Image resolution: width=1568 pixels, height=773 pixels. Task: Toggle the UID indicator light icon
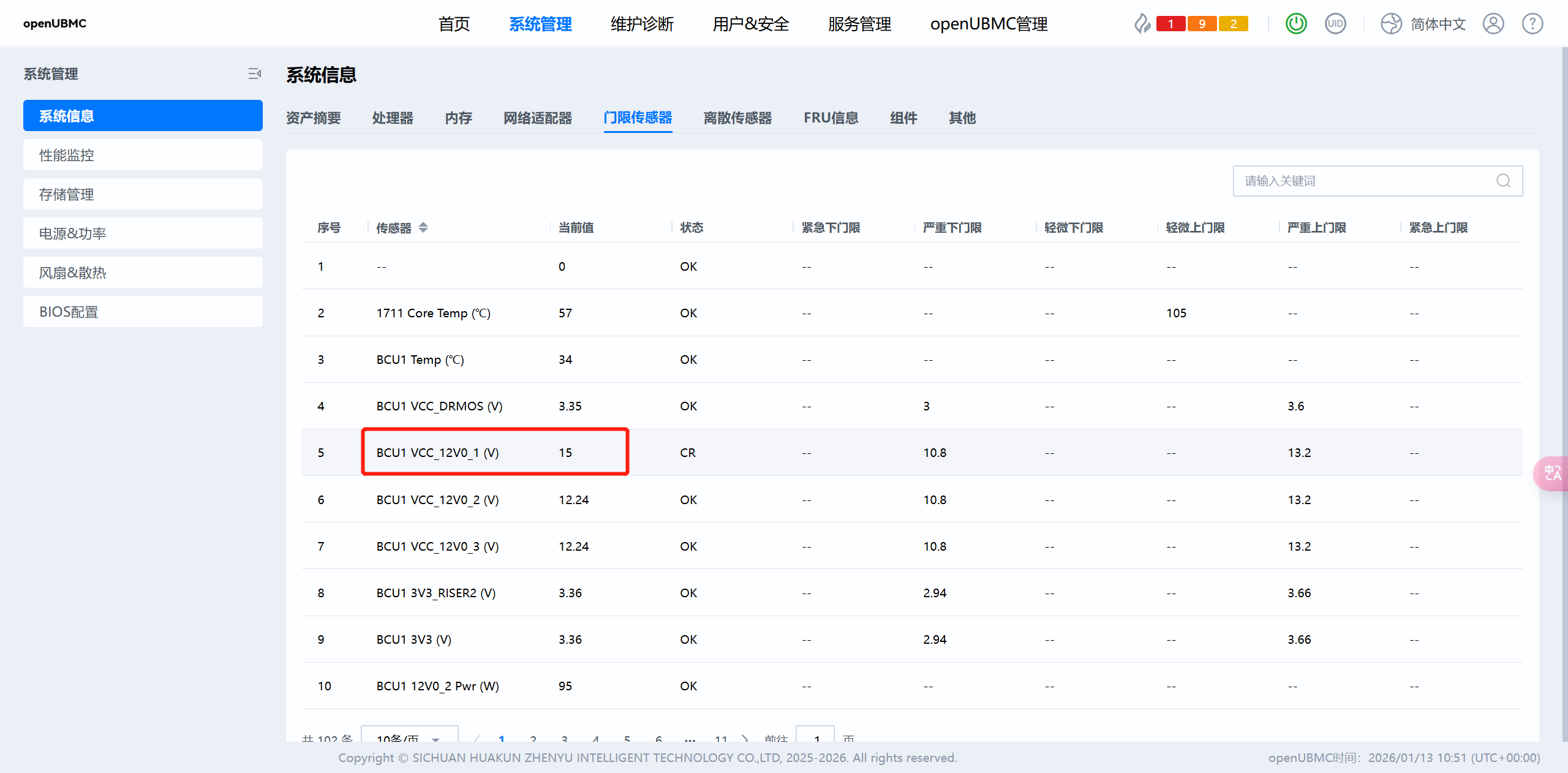[x=1335, y=24]
